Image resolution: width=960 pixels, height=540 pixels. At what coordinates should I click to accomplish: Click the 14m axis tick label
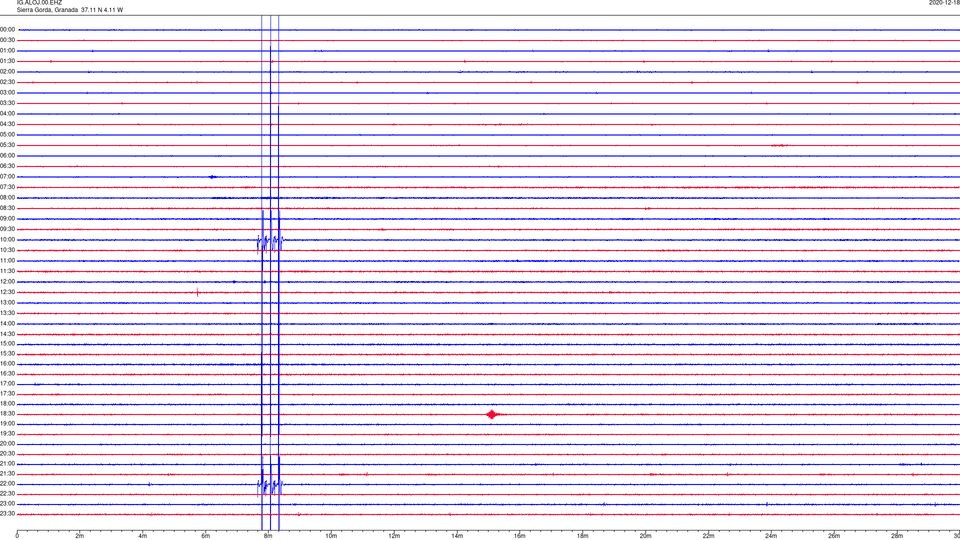[457, 536]
